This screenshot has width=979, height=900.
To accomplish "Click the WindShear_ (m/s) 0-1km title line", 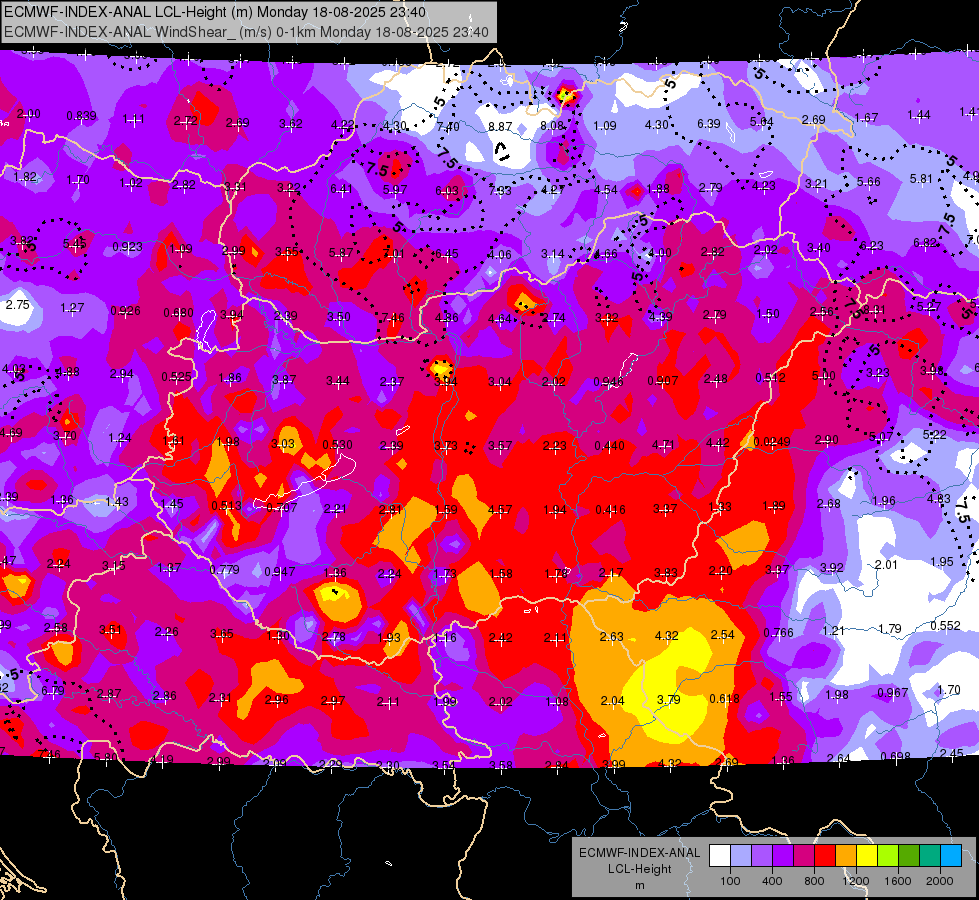I will 246,32.
